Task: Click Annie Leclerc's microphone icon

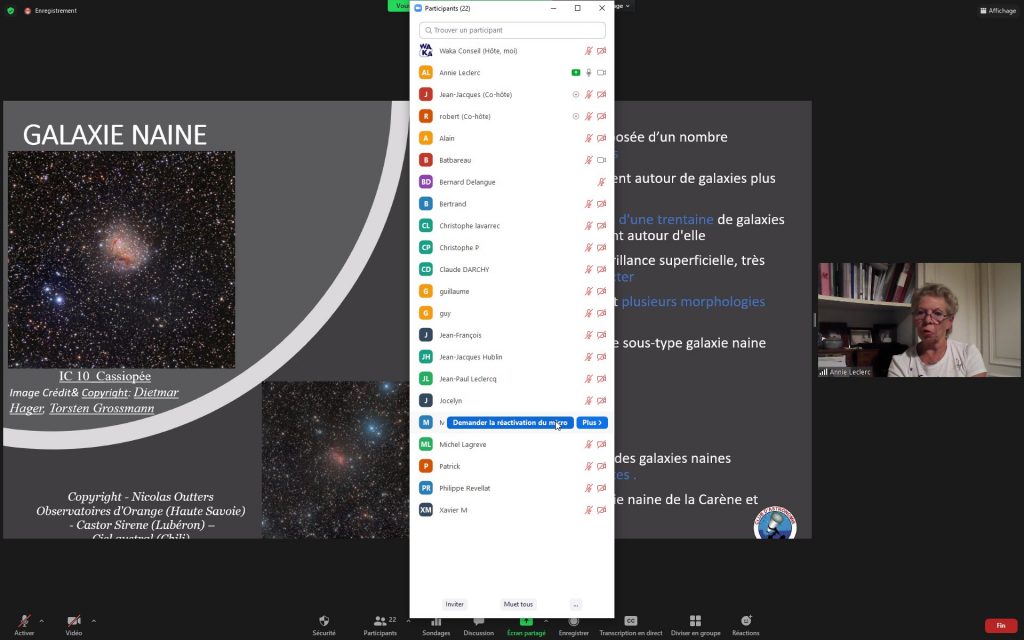Action: click(x=588, y=72)
